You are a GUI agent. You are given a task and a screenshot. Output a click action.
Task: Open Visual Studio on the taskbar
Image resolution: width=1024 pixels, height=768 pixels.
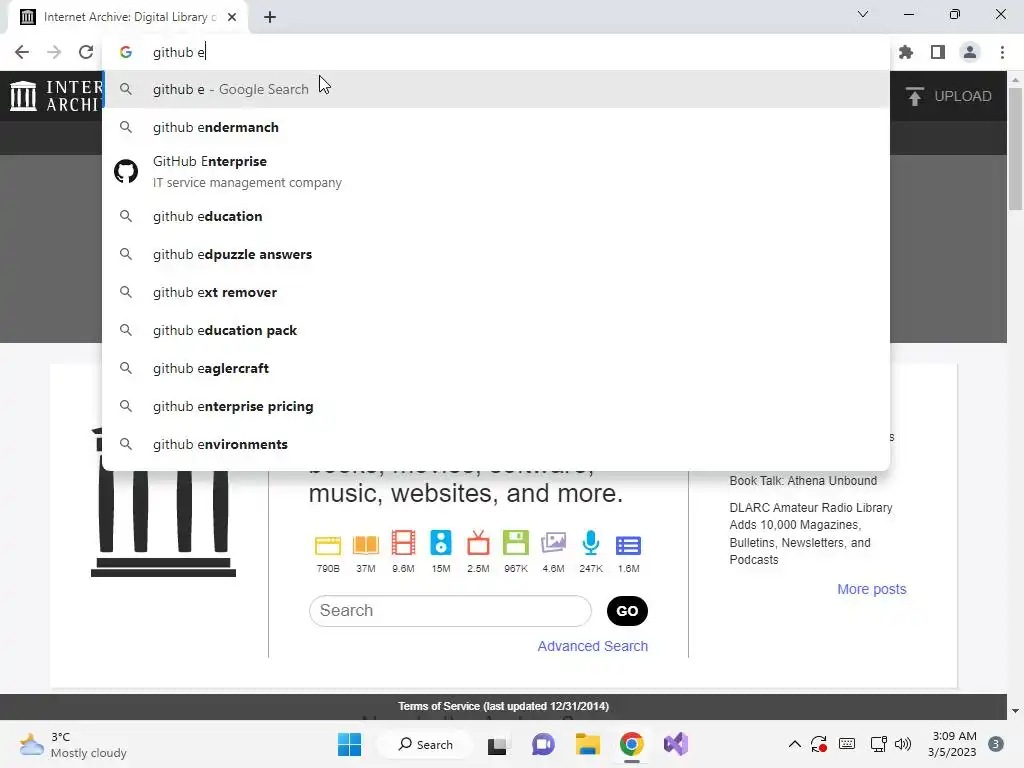point(676,744)
